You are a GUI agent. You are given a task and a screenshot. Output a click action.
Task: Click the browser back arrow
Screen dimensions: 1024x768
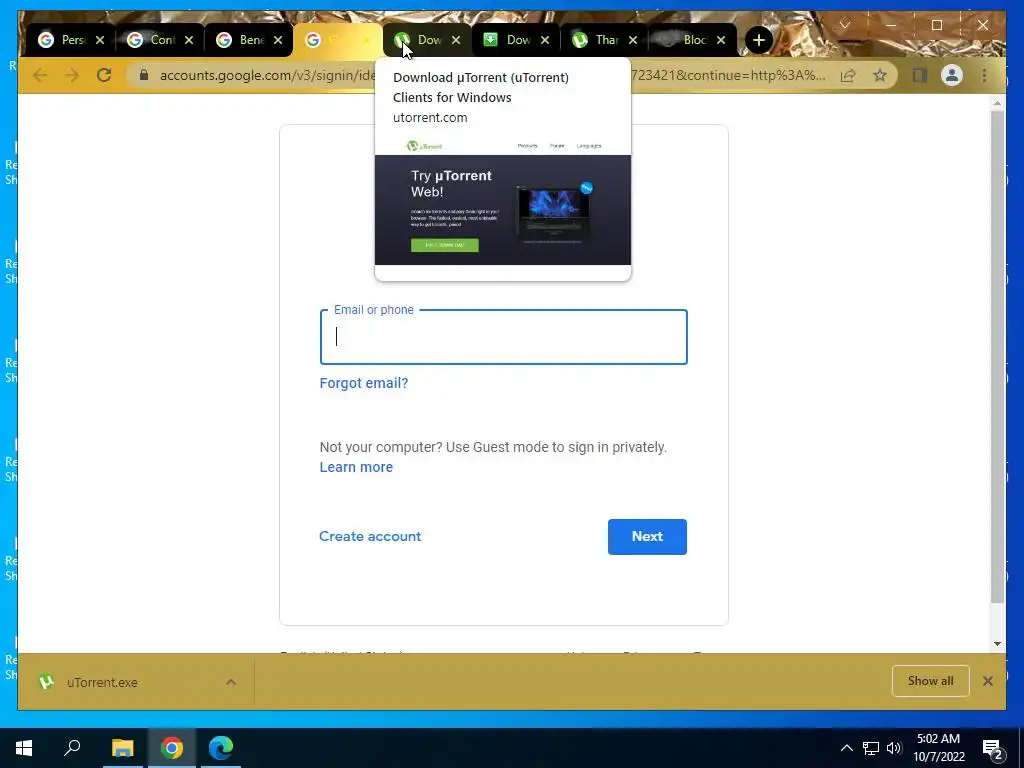pyautogui.click(x=40, y=75)
